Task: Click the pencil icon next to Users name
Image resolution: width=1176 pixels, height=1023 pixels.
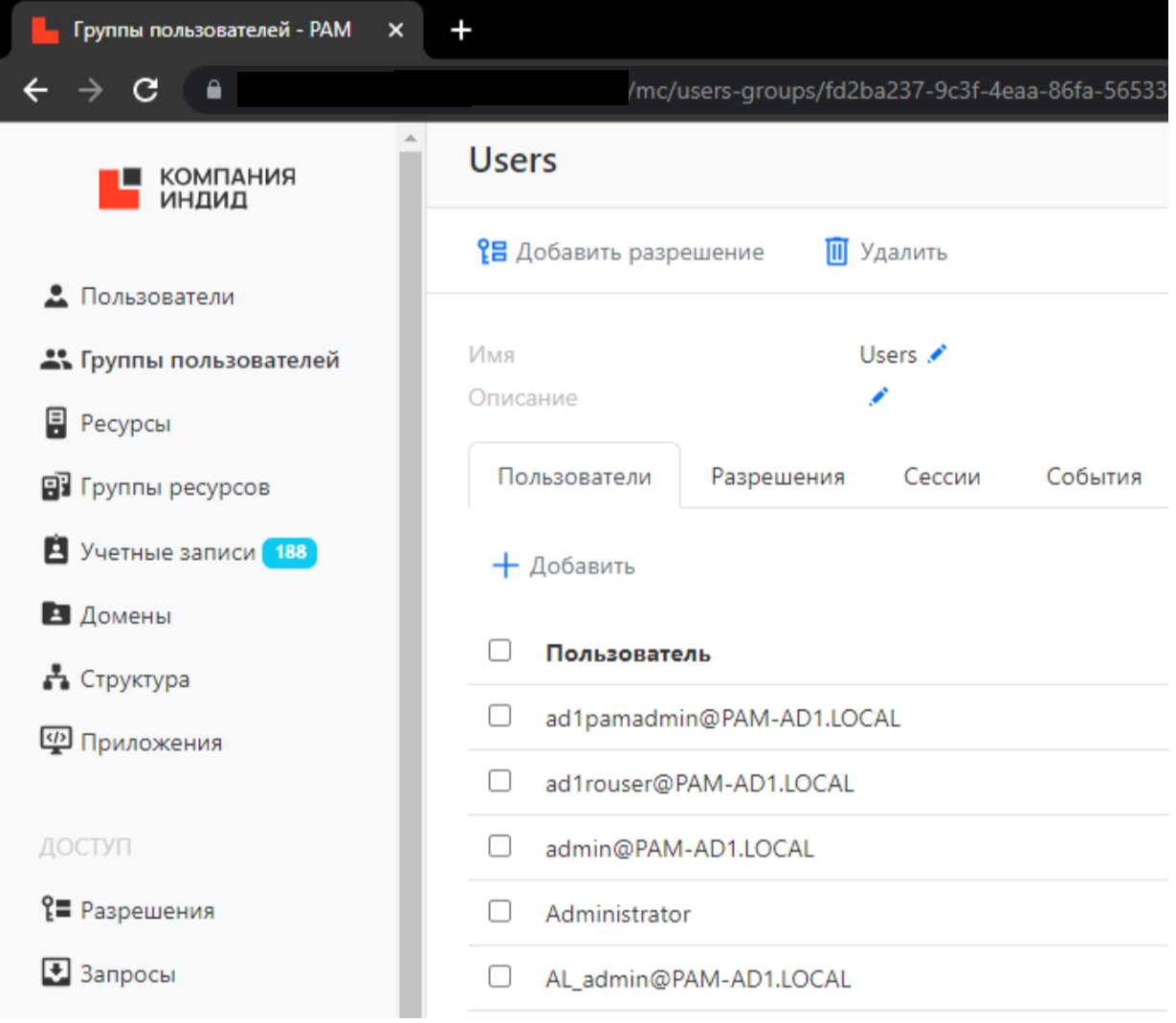Action: click(938, 354)
